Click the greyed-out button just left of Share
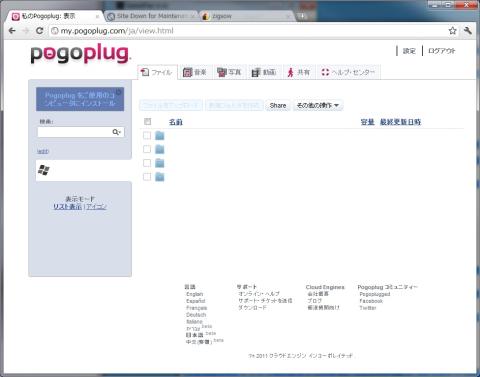This screenshot has width=480, height=377. 234,105
